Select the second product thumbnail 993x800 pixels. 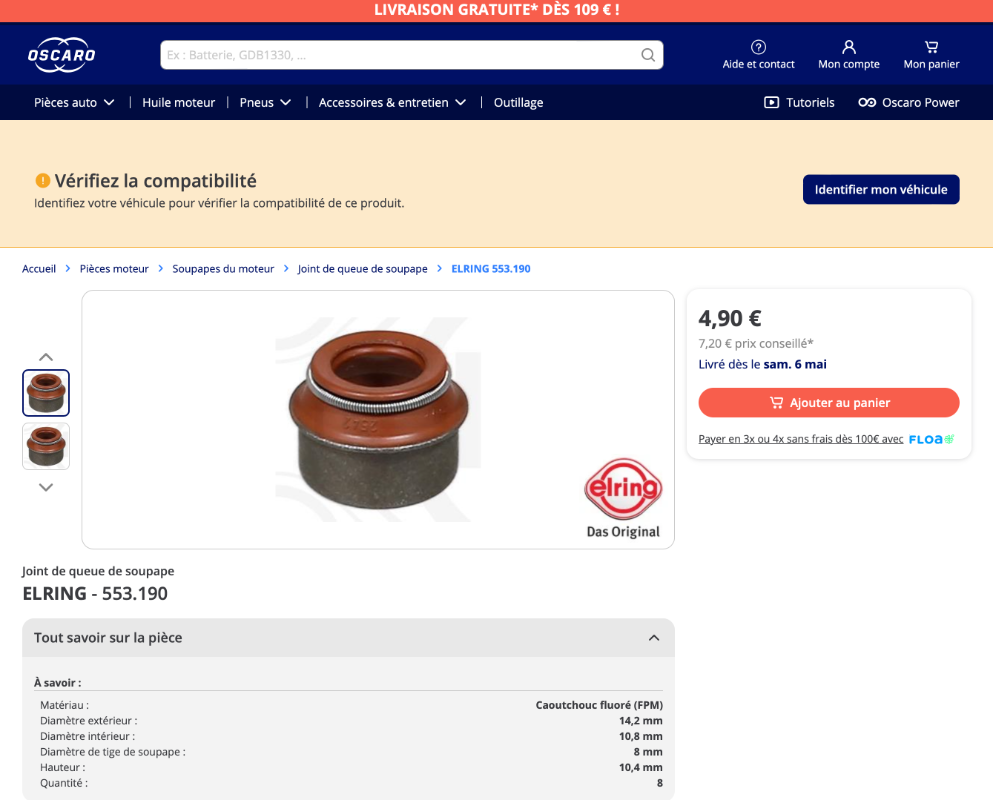46,447
